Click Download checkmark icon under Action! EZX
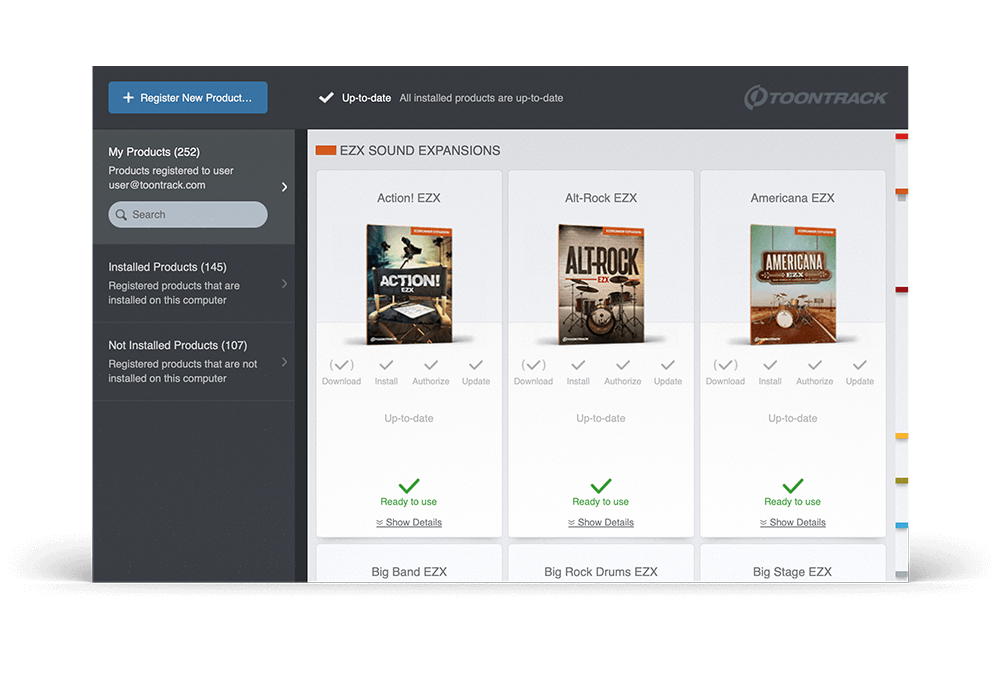The height and width of the screenshot is (681, 1000). [341, 366]
